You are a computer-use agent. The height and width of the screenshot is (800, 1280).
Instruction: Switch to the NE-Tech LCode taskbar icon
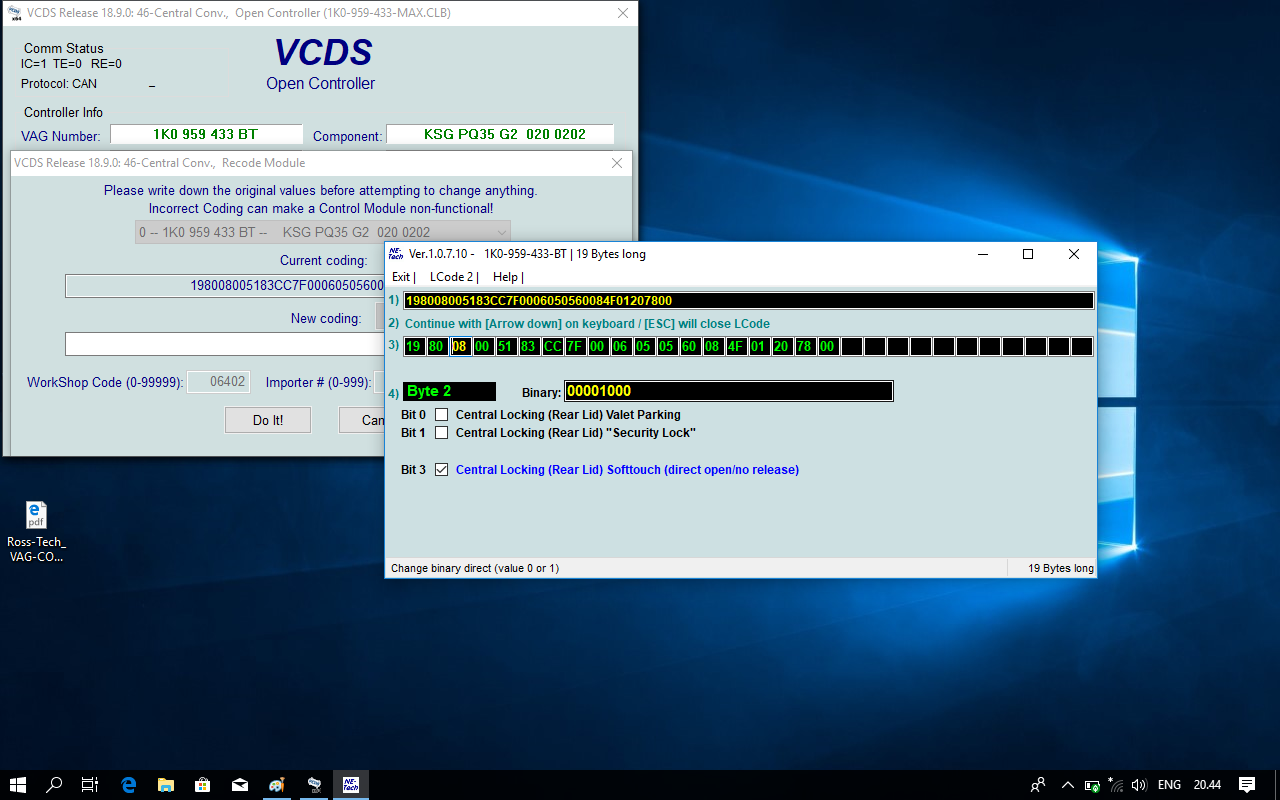[x=351, y=785]
